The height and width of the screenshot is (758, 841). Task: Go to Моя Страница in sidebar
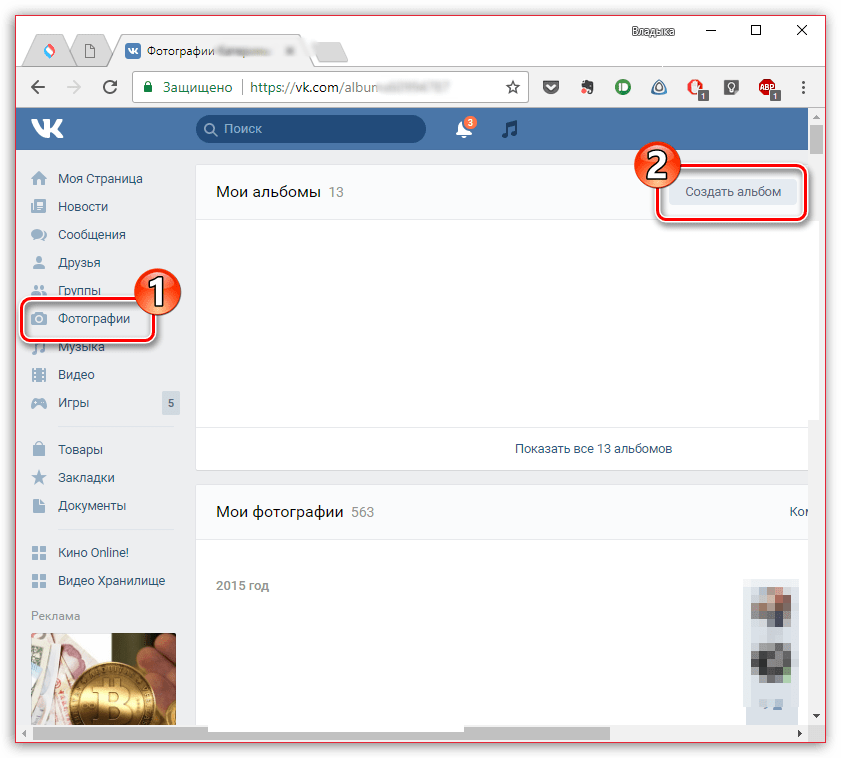pyautogui.click(x=100, y=179)
